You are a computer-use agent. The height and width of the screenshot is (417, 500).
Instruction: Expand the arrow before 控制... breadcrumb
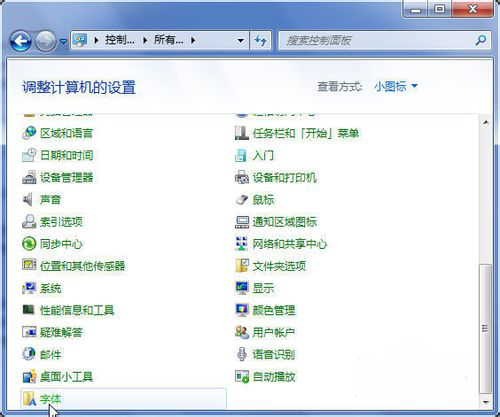(x=96, y=41)
